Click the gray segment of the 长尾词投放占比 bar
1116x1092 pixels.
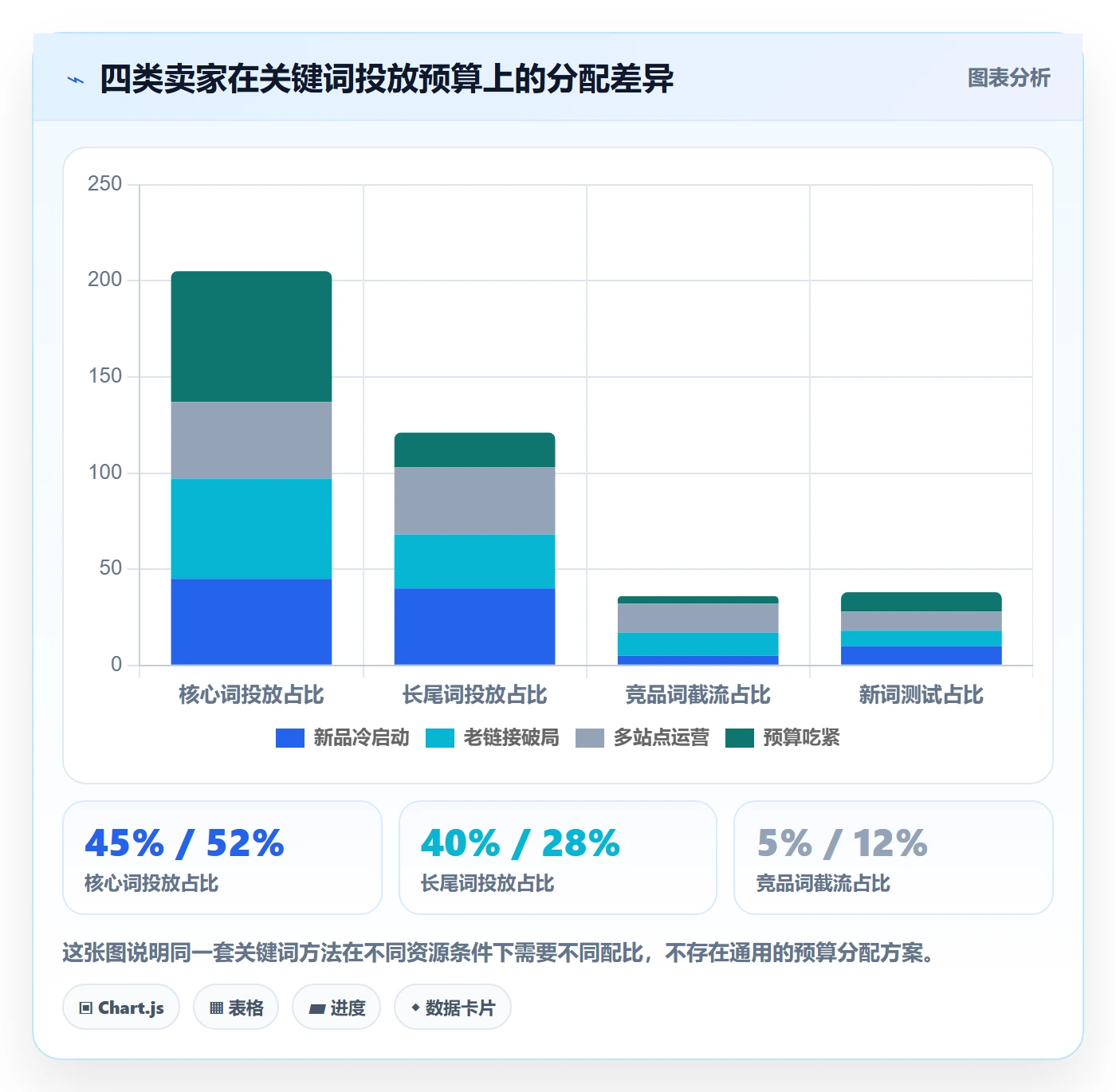[x=475, y=501]
